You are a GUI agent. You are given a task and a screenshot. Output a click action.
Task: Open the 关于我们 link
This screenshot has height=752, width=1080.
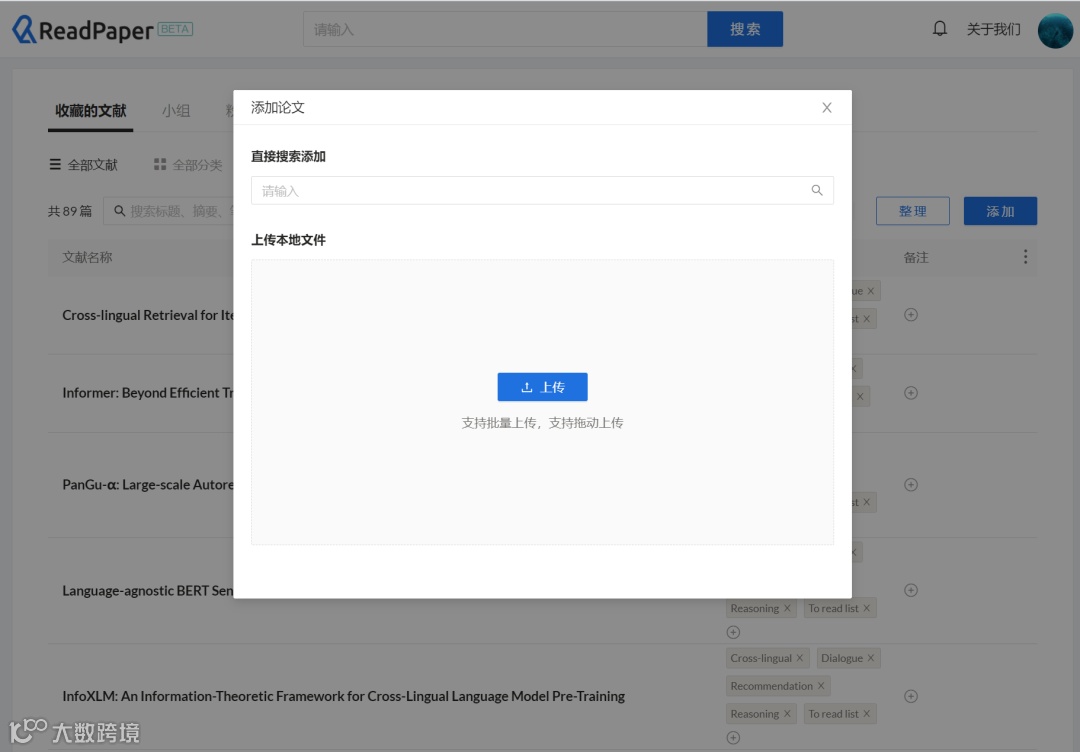coord(993,29)
